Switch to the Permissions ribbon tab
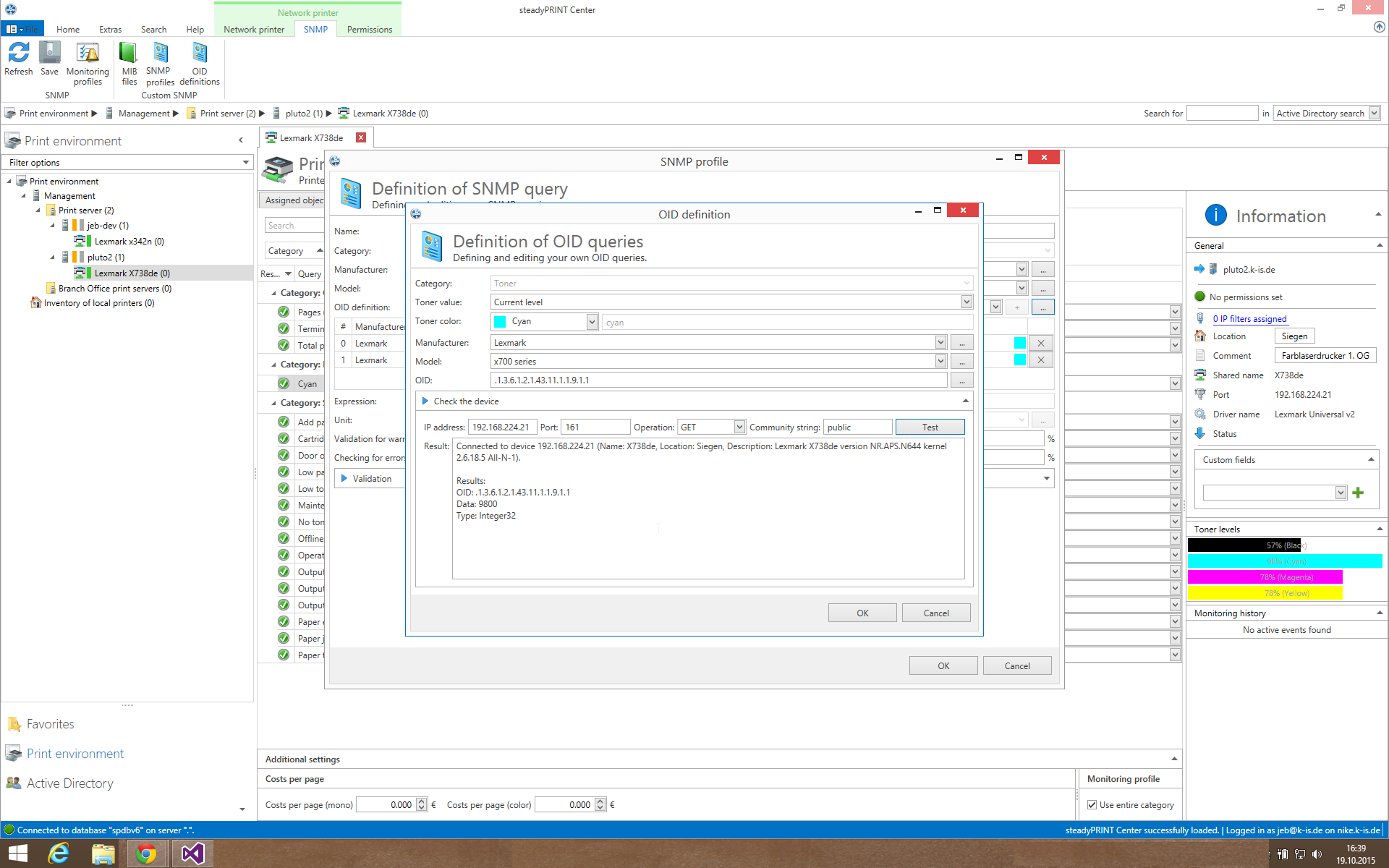The height and width of the screenshot is (868, 1389). (370, 30)
